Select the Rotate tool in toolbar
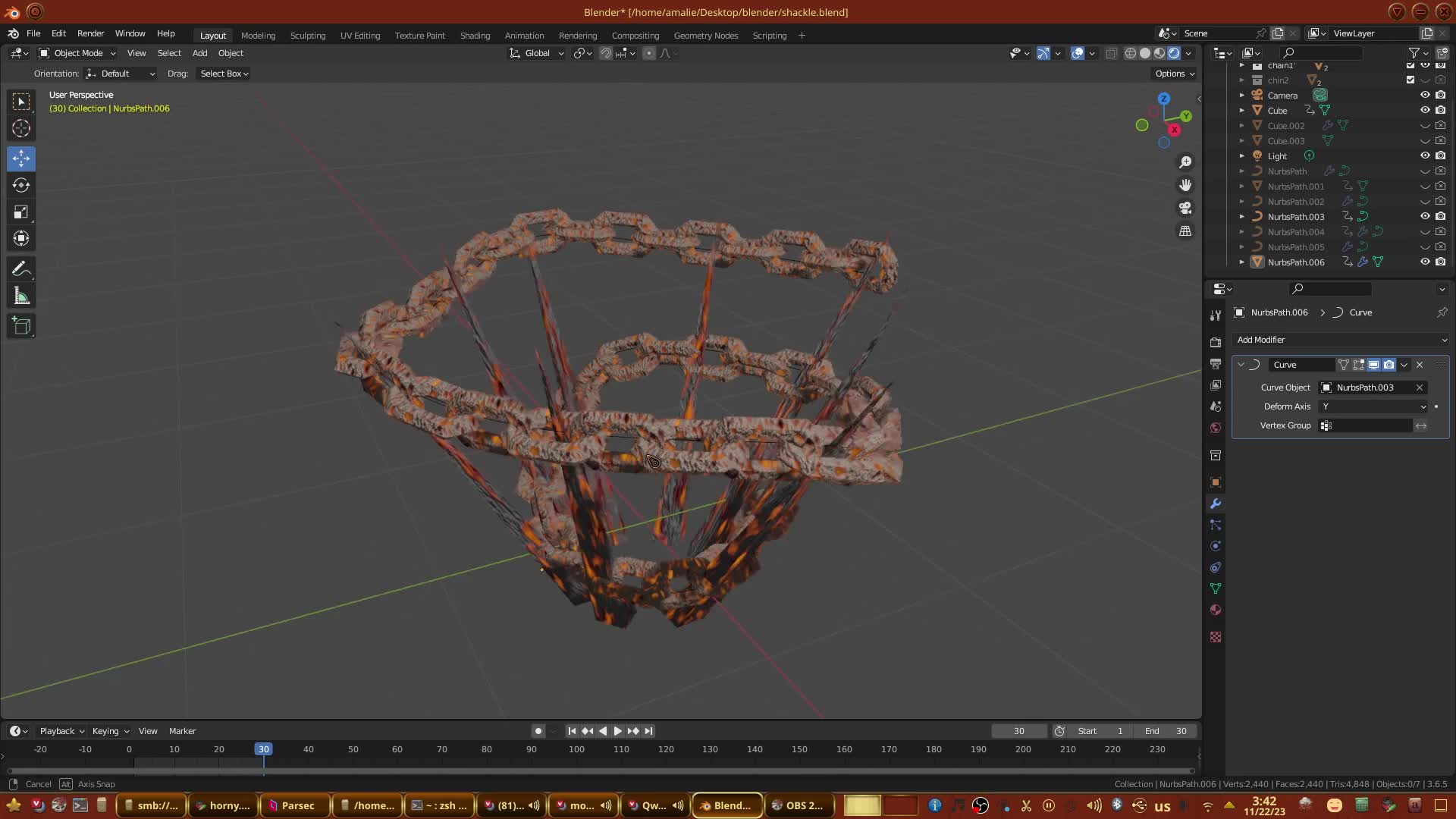Image resolution: width=1456 pixels, height=819 pixels. point(21,186)
